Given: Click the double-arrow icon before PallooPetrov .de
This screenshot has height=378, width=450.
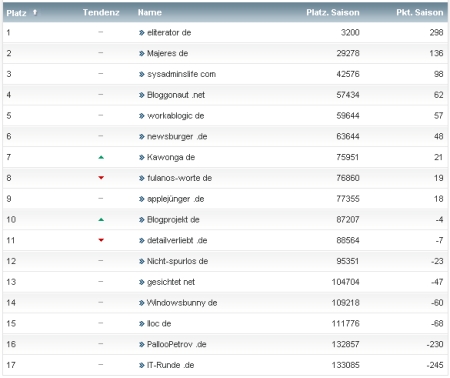Looking at the screenshot, I should (x=142, y=344).
